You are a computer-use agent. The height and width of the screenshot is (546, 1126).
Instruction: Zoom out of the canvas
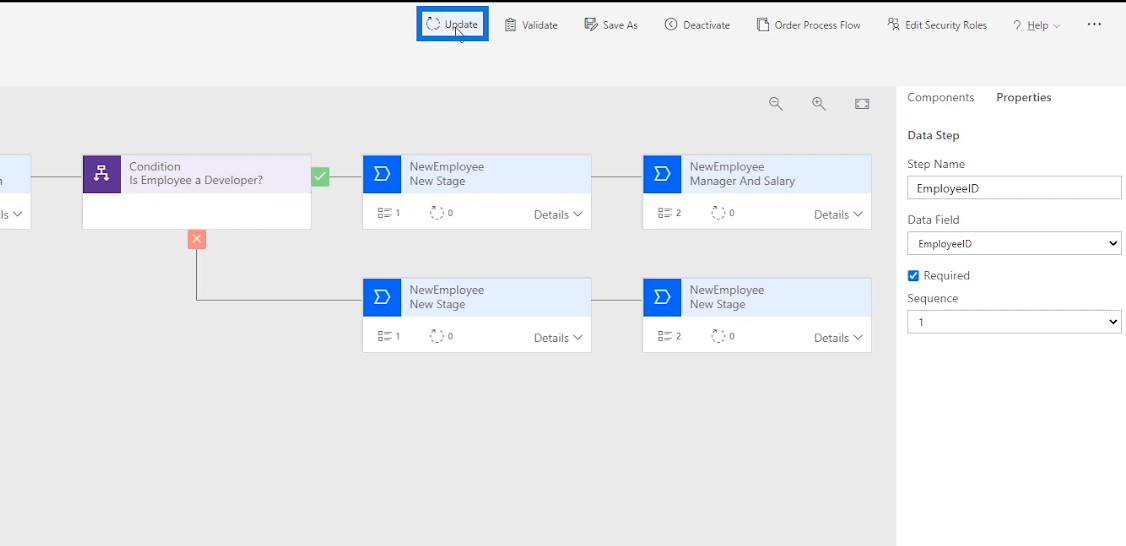[x=776, y=103]
